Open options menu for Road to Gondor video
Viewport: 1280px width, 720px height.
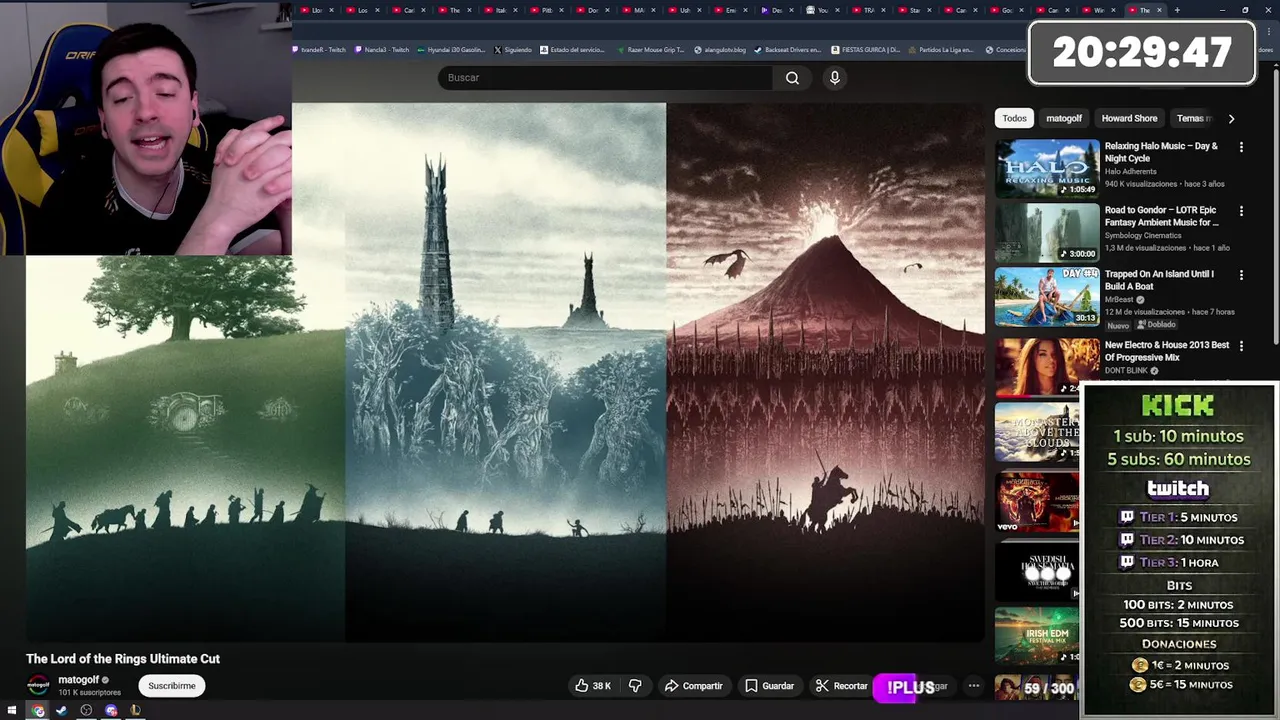pyautogui.click(x=1241, y=211)
